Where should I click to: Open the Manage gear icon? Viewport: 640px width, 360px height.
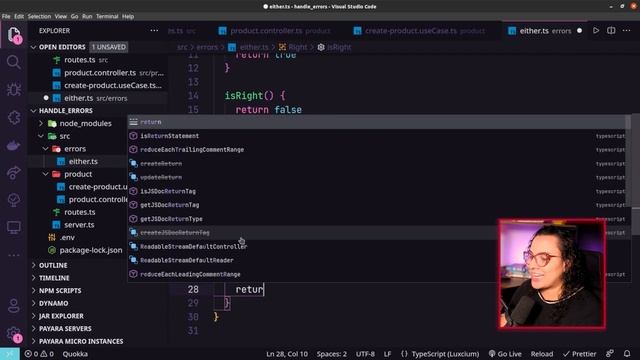coord(13,334)
